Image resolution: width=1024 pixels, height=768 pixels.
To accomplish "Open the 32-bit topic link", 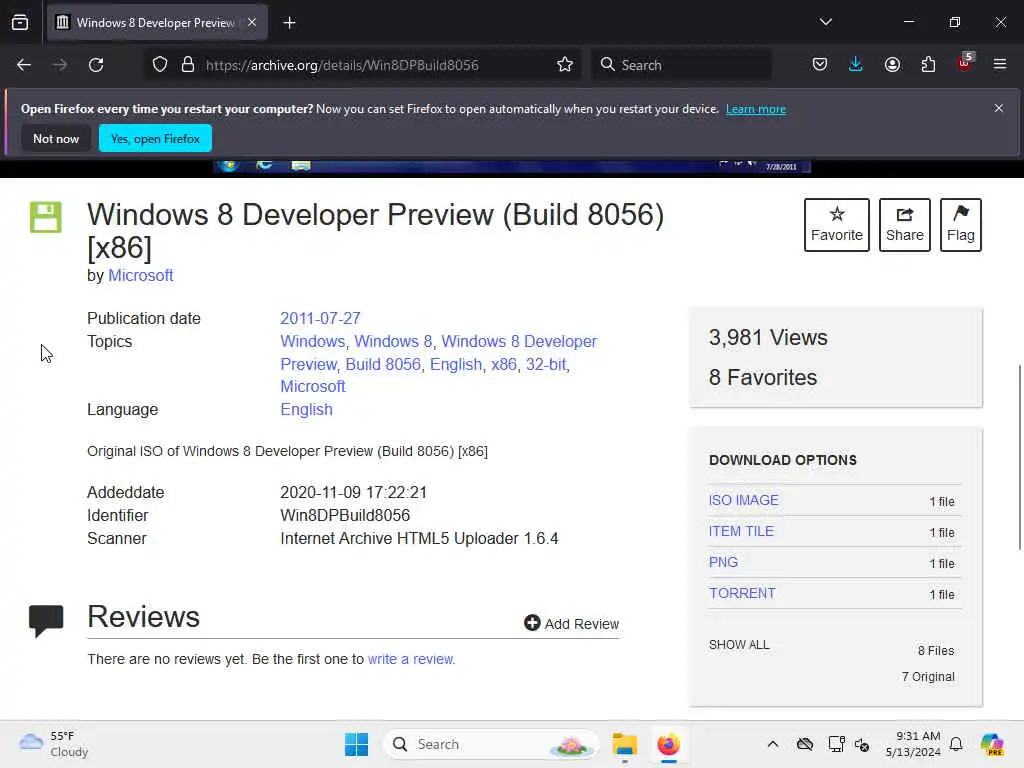I will pyautogui.click(x=546, y=364).
